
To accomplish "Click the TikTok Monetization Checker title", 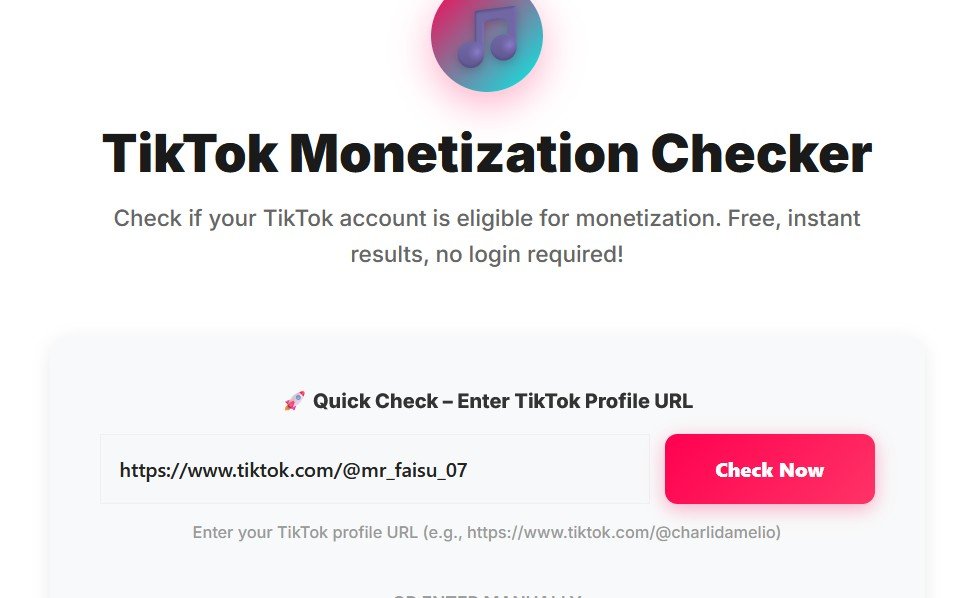I will pos(487,152).
